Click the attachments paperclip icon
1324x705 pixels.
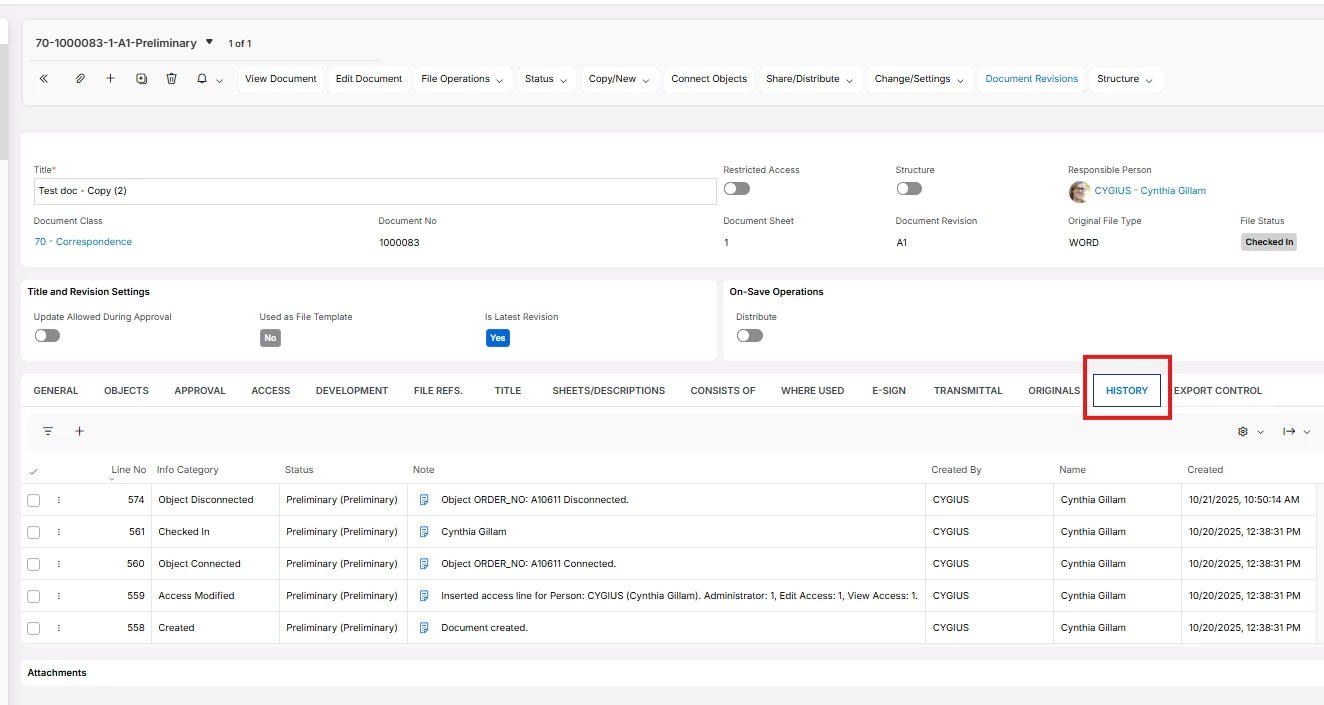click(80, 79)
